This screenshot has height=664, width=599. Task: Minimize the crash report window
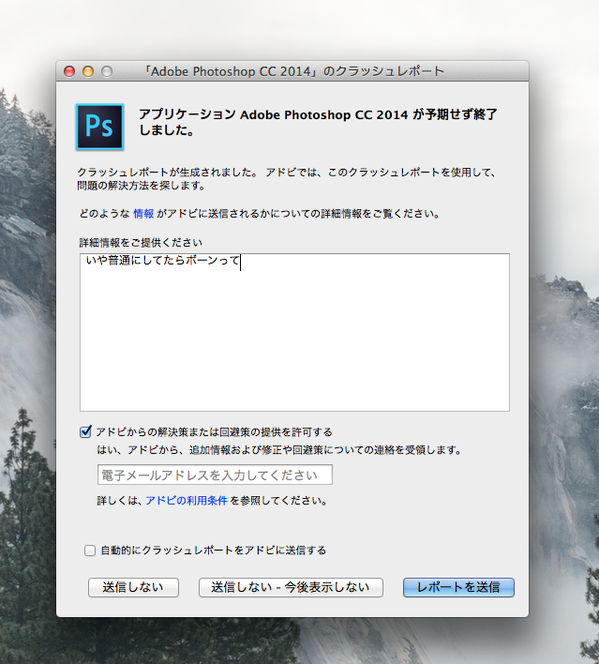[x=88, y=71]
